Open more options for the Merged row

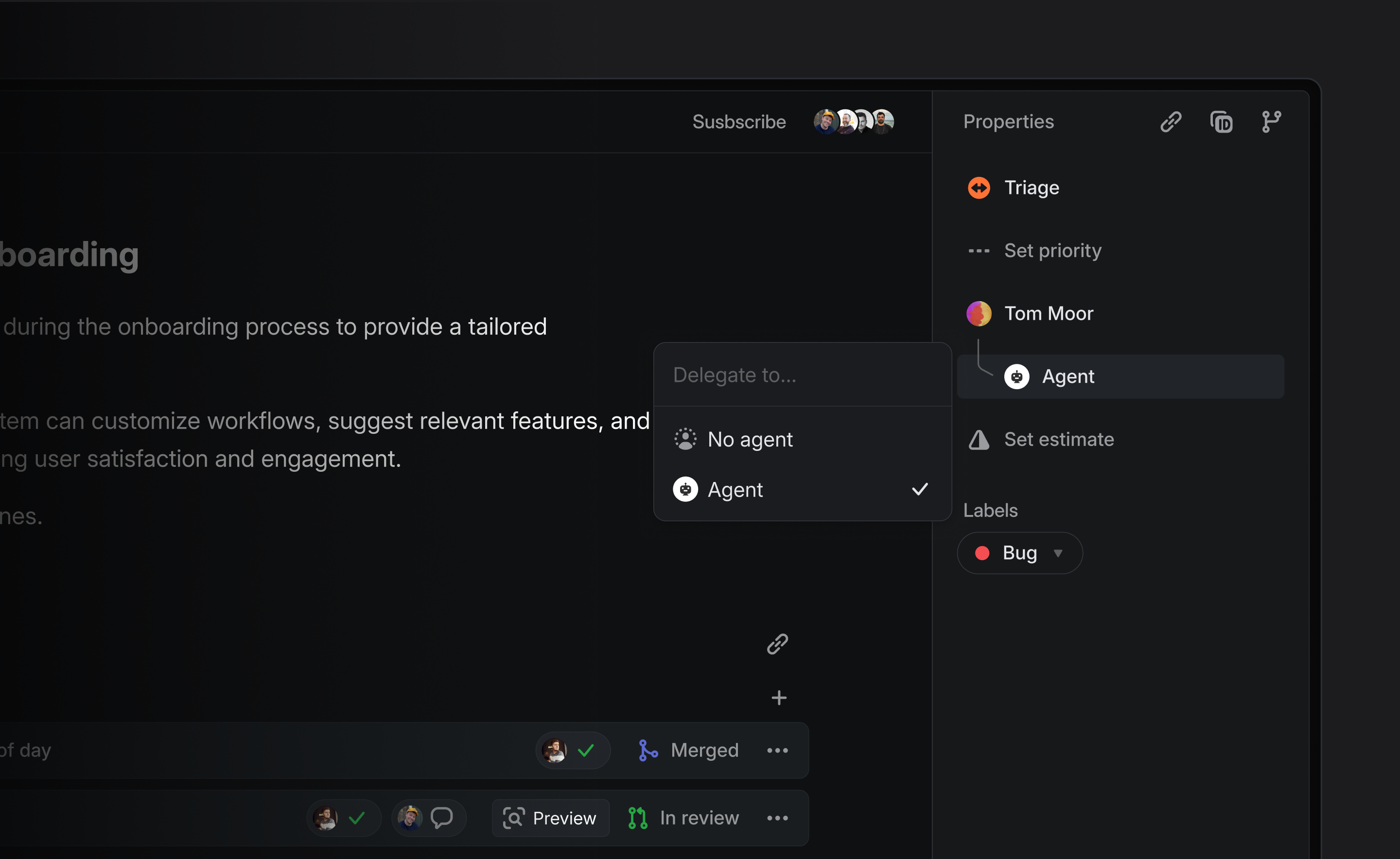click(x=777, y=751)
